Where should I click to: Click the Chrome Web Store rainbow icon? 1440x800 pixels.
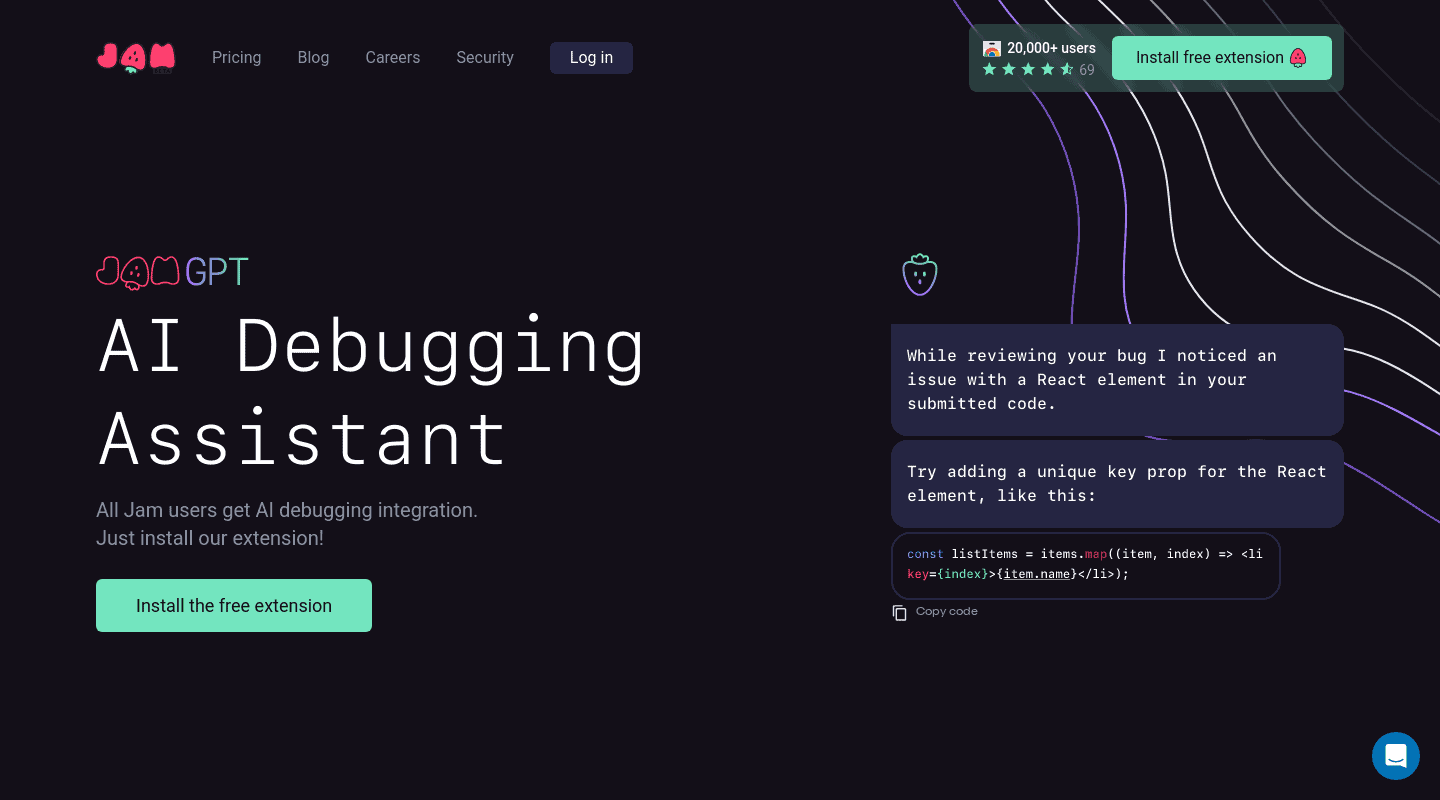tap(992, 48)
